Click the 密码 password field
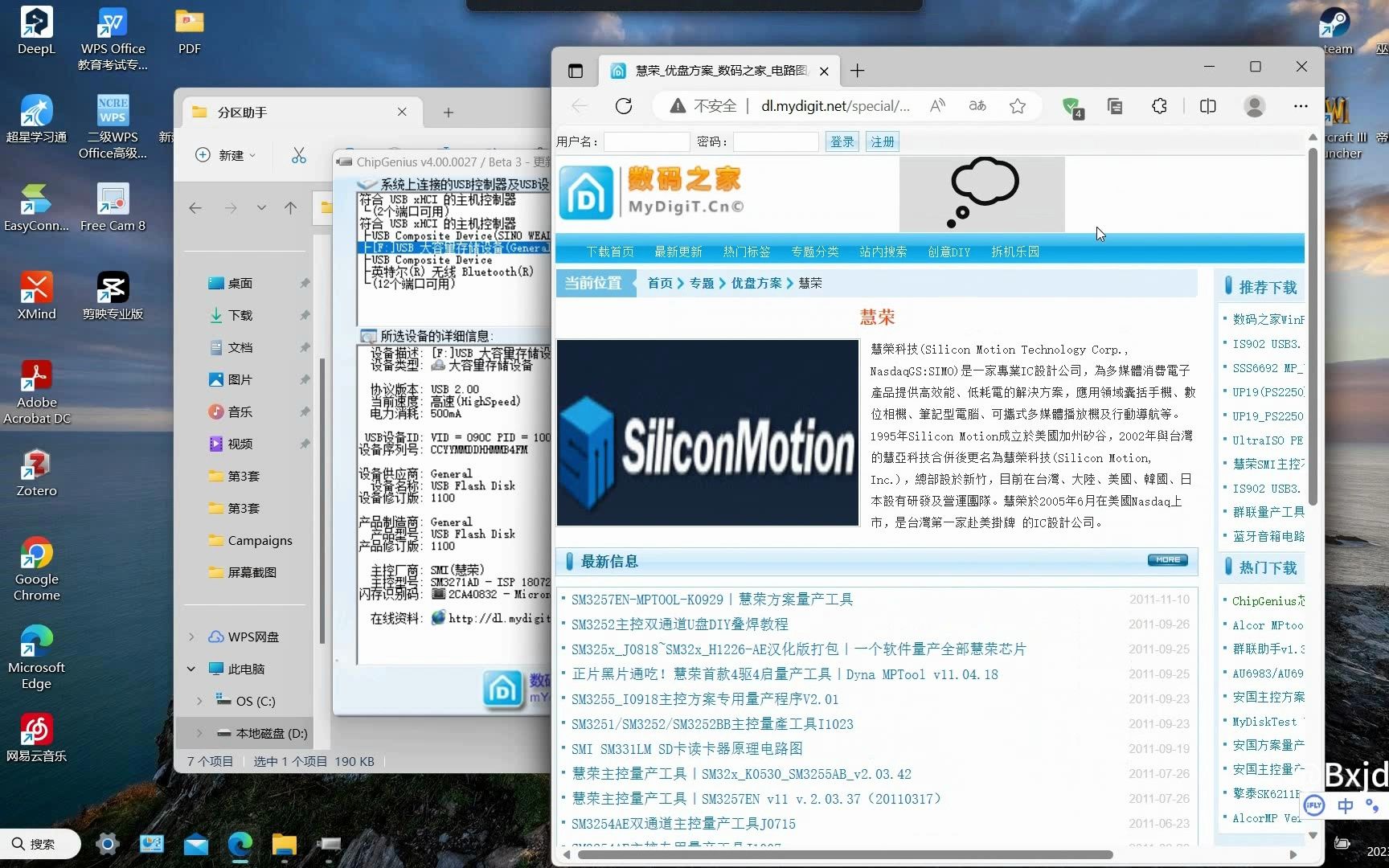This screenshot has width=1389, height=868. 776,141
